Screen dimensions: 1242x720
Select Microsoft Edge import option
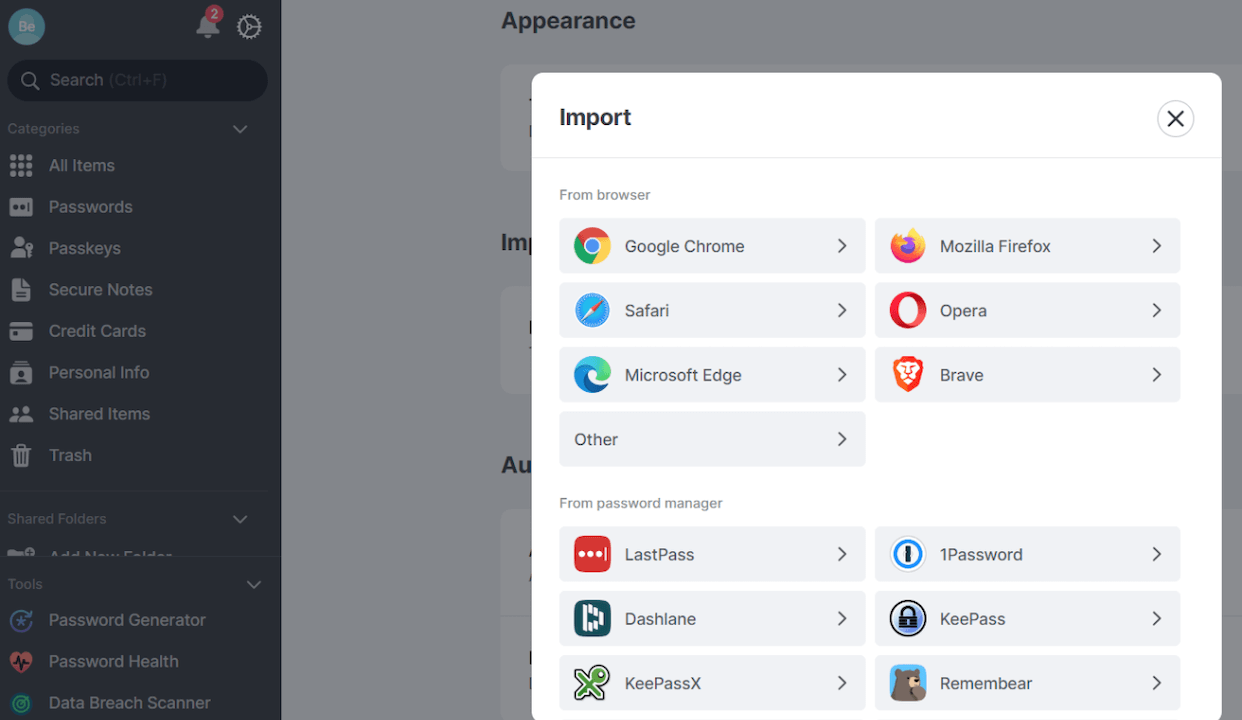711,374
